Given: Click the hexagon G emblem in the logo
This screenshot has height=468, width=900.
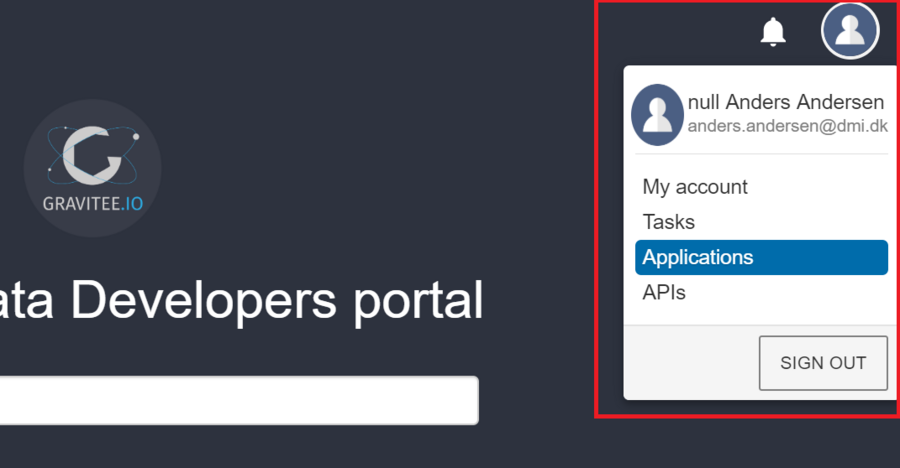Looking at the screenshot, I should (x=92, y=155).
